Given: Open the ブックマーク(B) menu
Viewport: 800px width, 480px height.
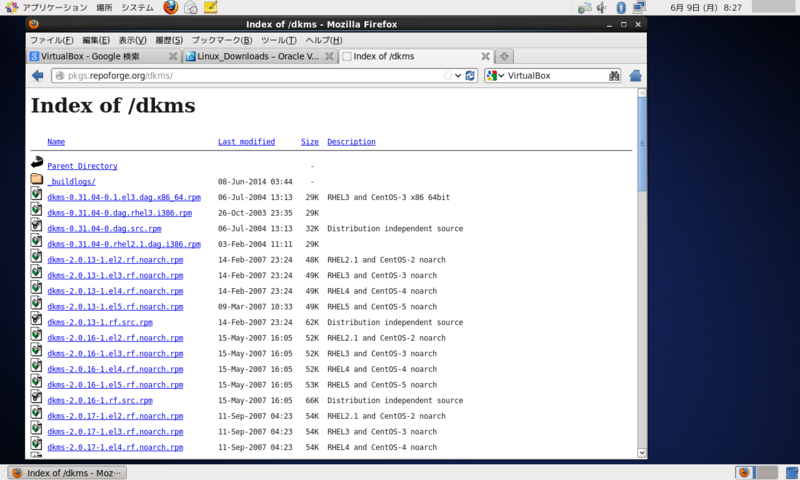Looking at the screenshot, I should [x=222, y=40].
